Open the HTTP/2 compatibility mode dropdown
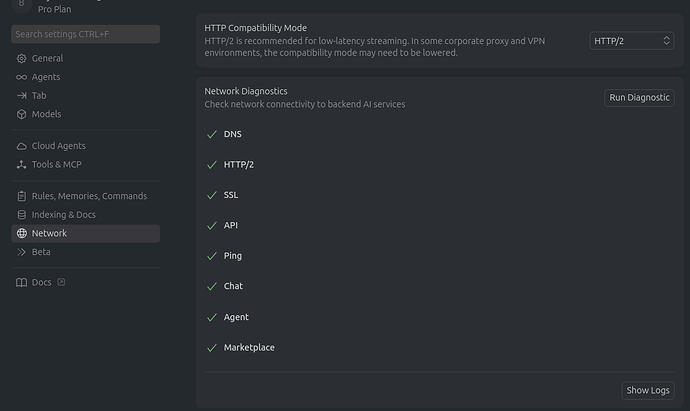This screenshot has height=411, width=690. (x=632, y=41)
